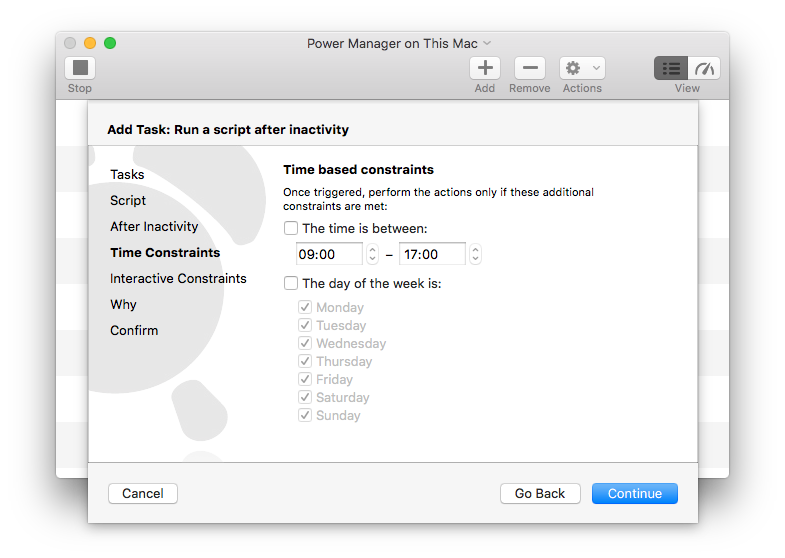The image size is (785, 558).
Task: Select the After Inactivity step
Action: pos(154,227)
